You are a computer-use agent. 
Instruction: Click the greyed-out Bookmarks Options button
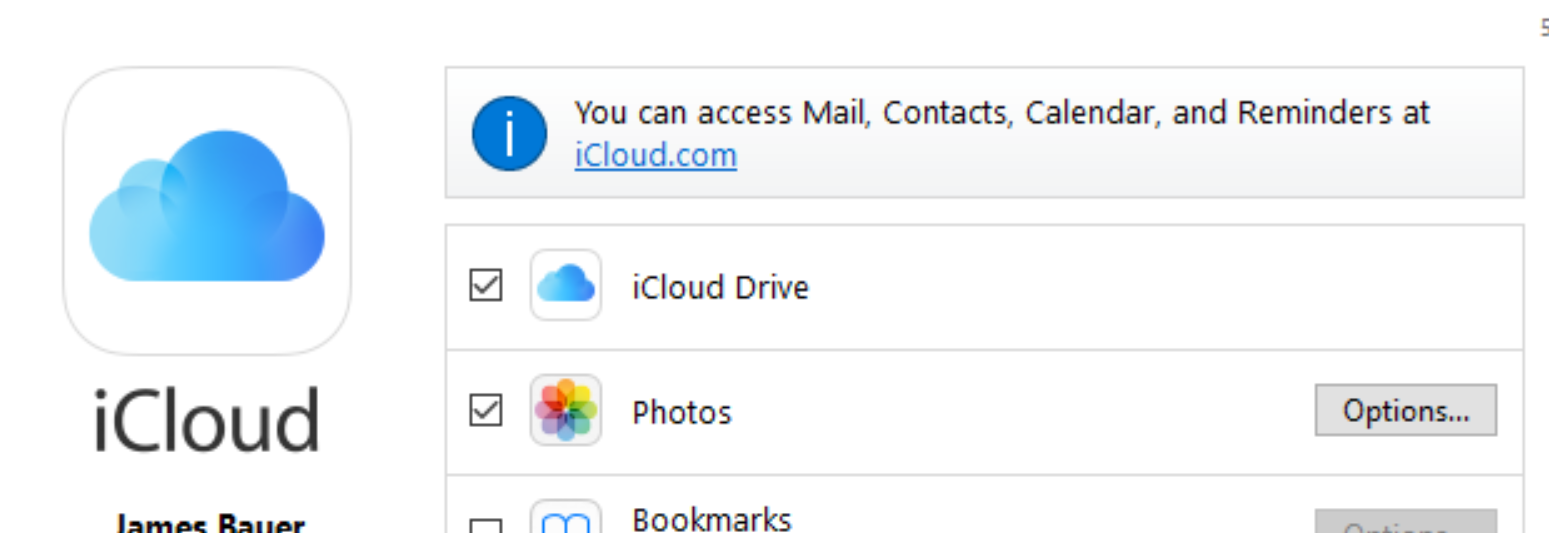pyautogui.click(x=1405, y=524)
